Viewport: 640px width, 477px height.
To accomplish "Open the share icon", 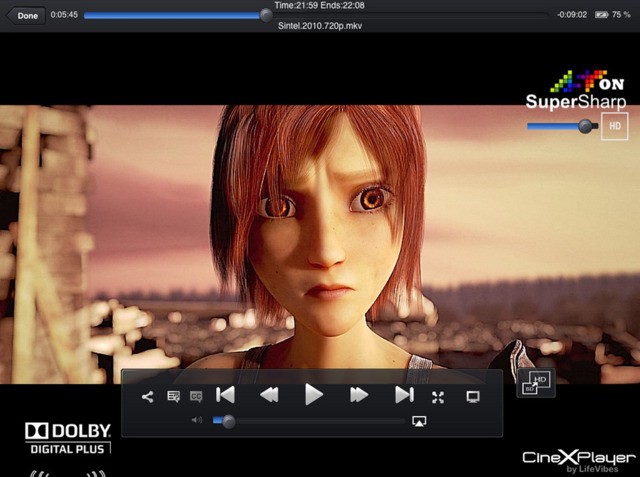I will pos(147,397).
